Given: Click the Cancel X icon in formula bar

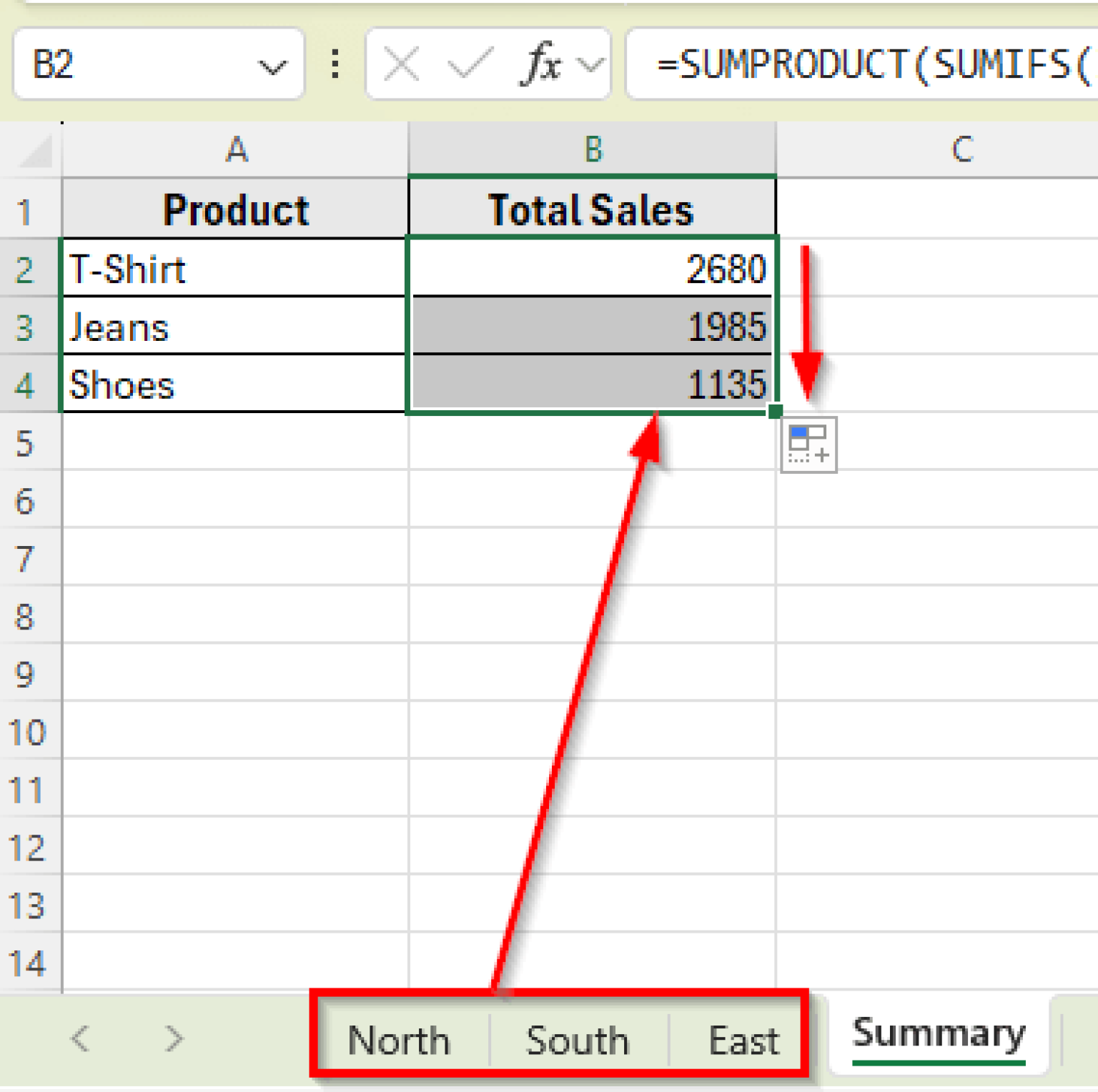Looking at the screenshot, I should click(402, 65).
